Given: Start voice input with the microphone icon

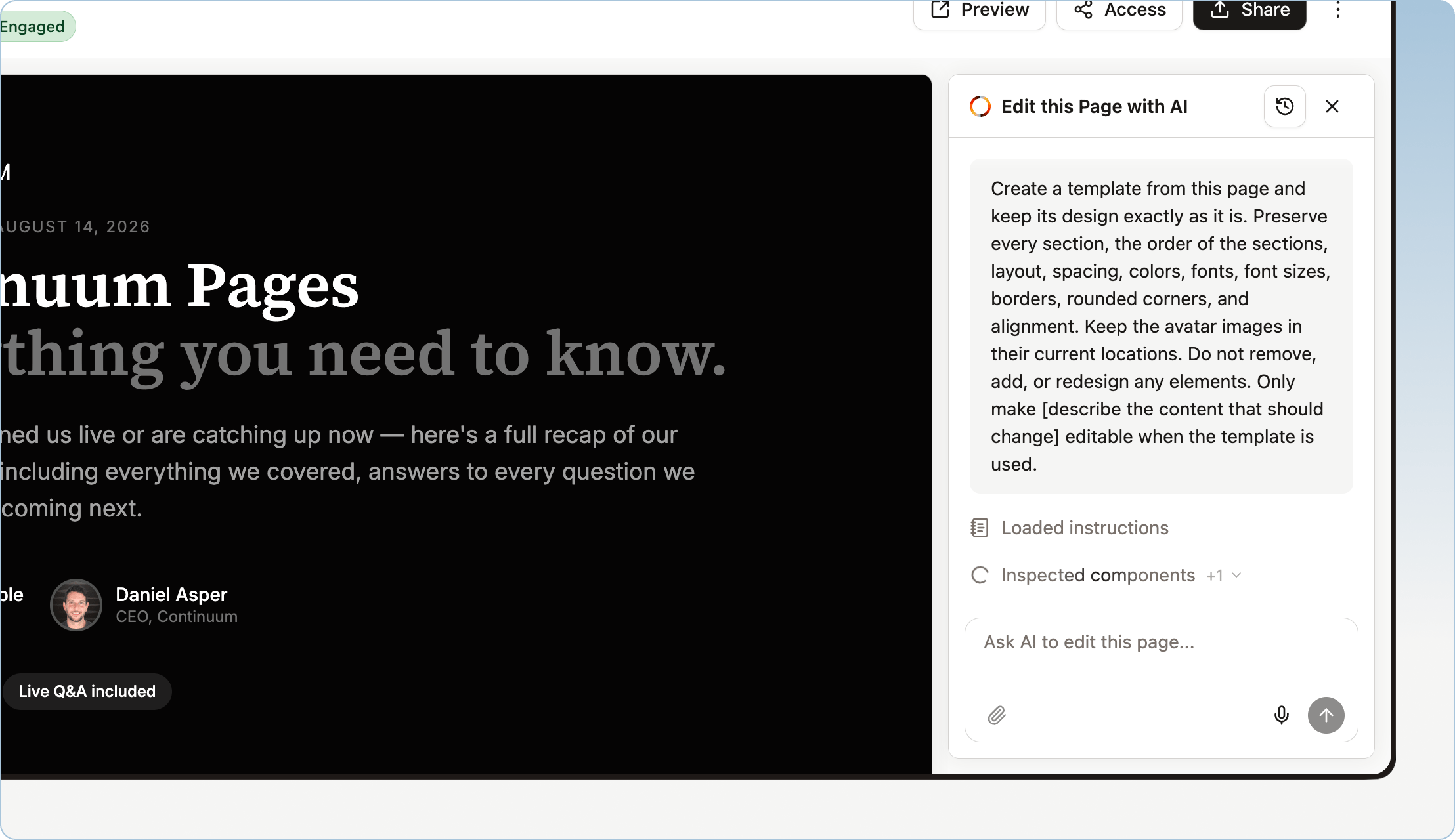Looking at the screenshot, I should tap(1281, 715).
